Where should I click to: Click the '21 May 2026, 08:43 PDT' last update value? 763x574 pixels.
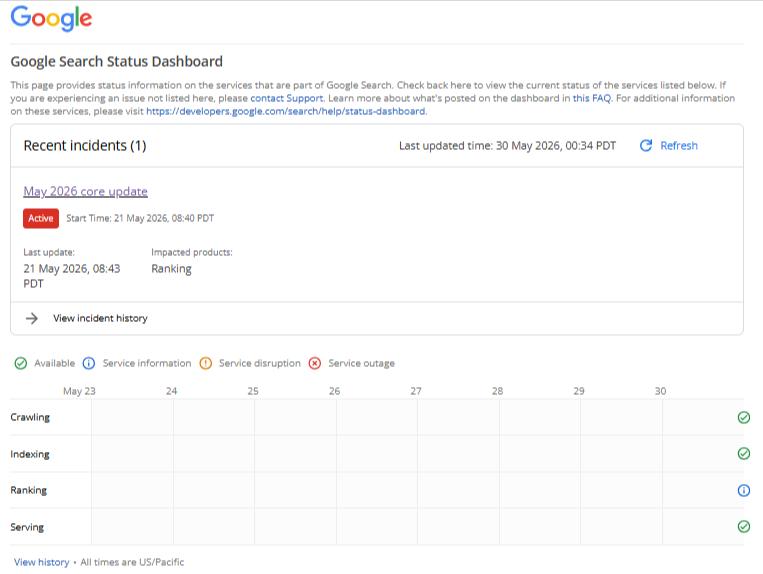coord(72,276)
